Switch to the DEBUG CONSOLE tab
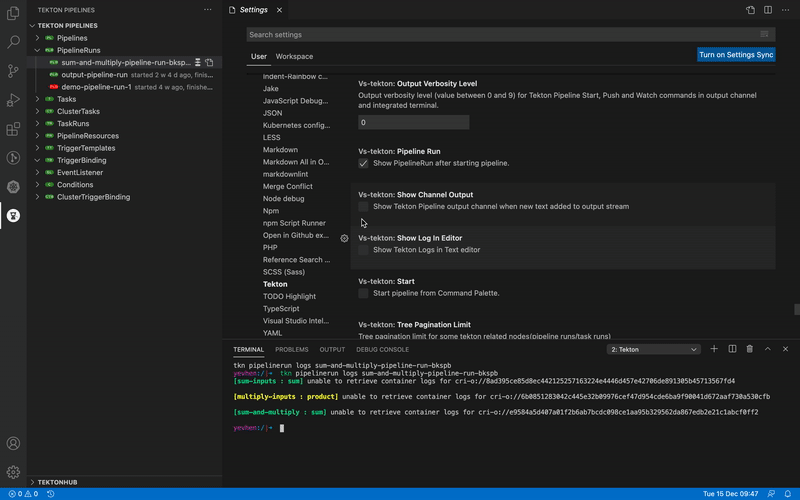Screen dimensions: 800x500 pyautogui.click(x=383, y=349)
